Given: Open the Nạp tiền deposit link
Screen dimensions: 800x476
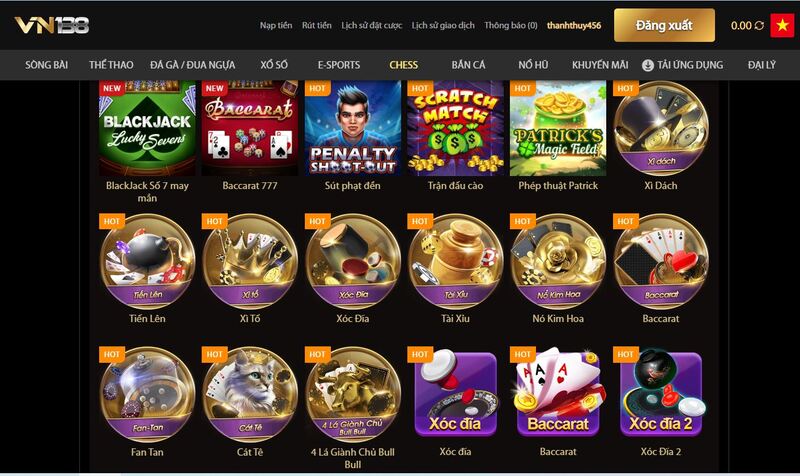Looking at the screenshot, I should (276, 25).
